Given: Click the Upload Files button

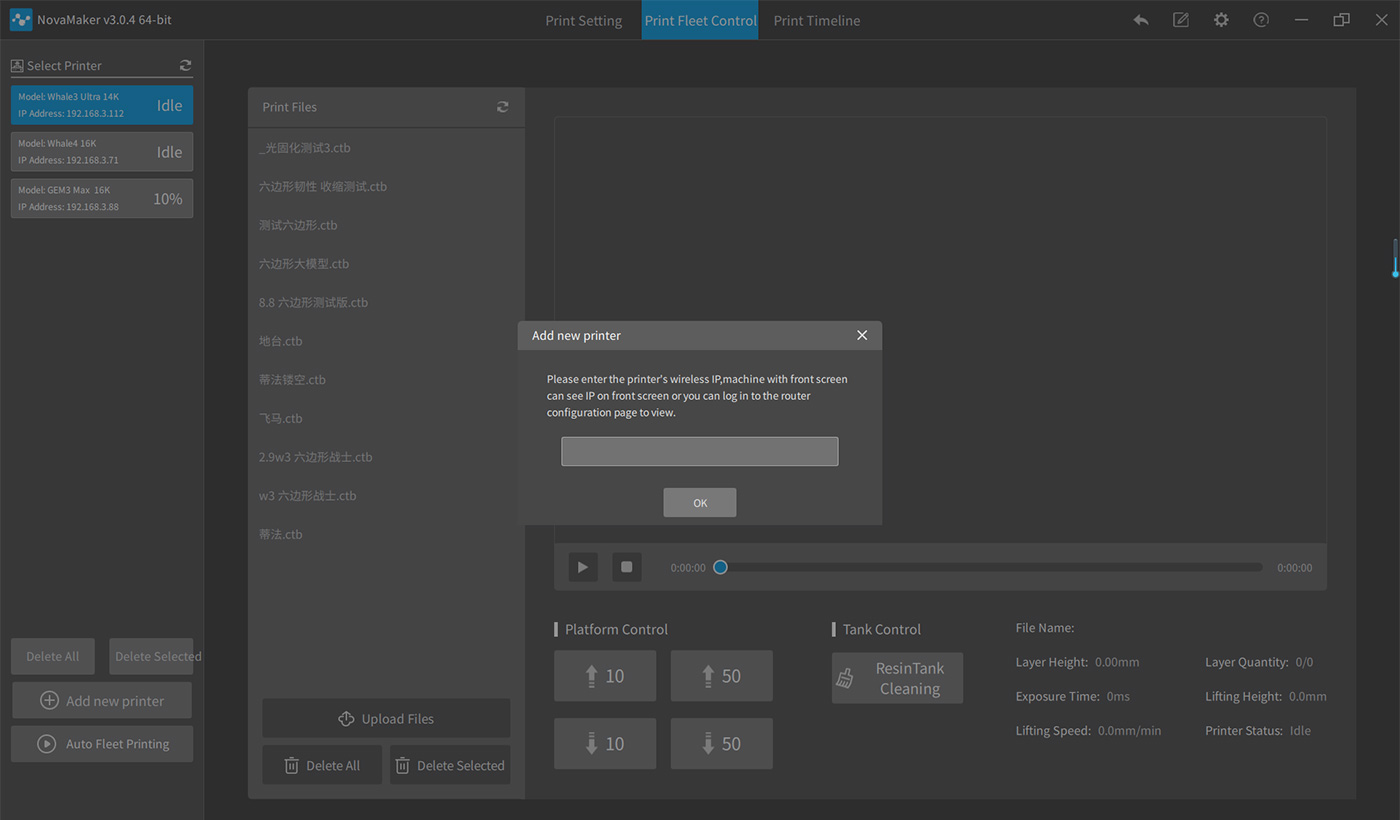Looking at the screenshot, I should pos(386,718).
